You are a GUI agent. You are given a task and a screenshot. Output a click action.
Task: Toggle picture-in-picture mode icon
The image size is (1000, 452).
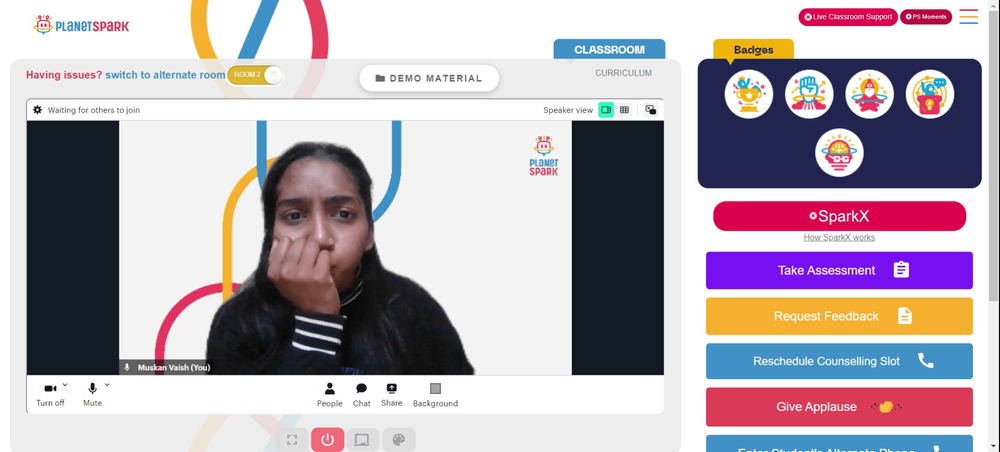(x=651, y=110)
